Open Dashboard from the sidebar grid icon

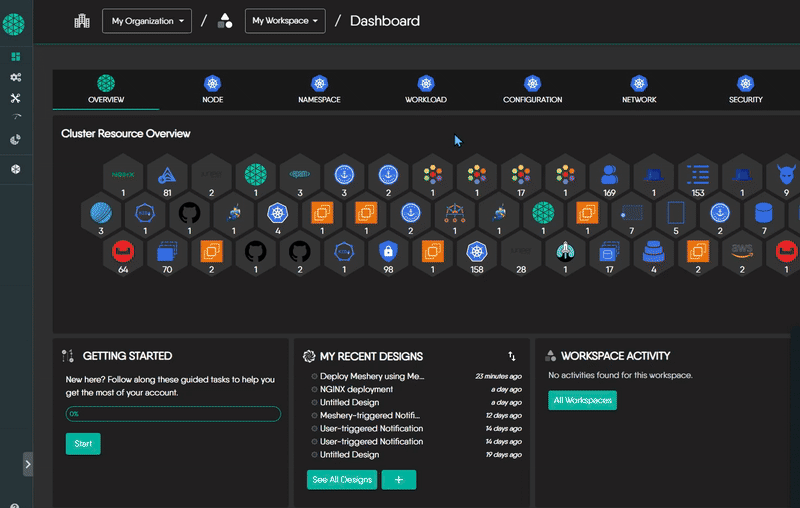(x=15, y=57)
